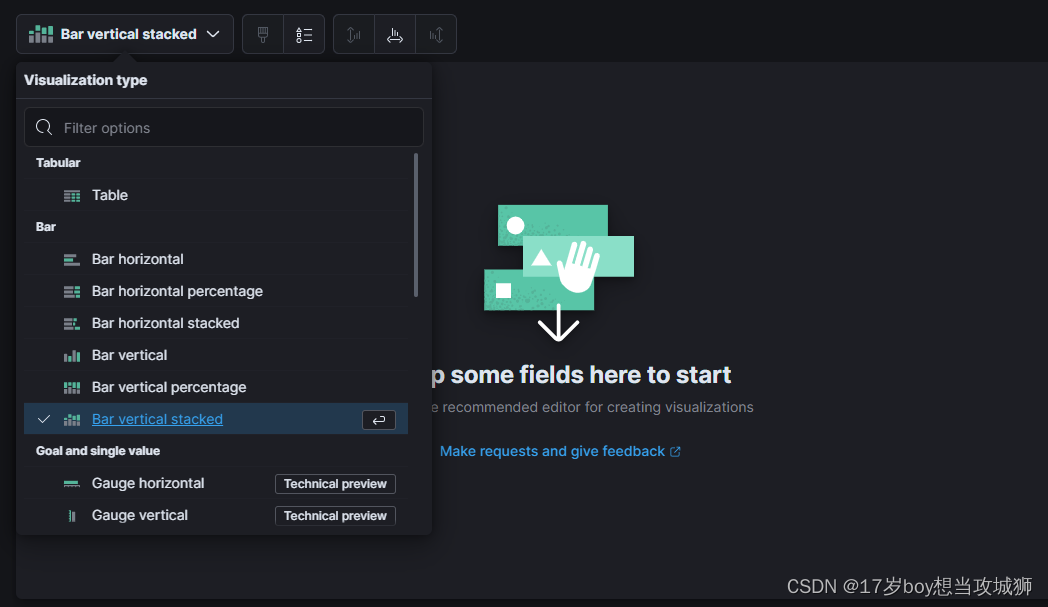
Task: Click the Goal and single value heading
Action: tap(98, 451)
